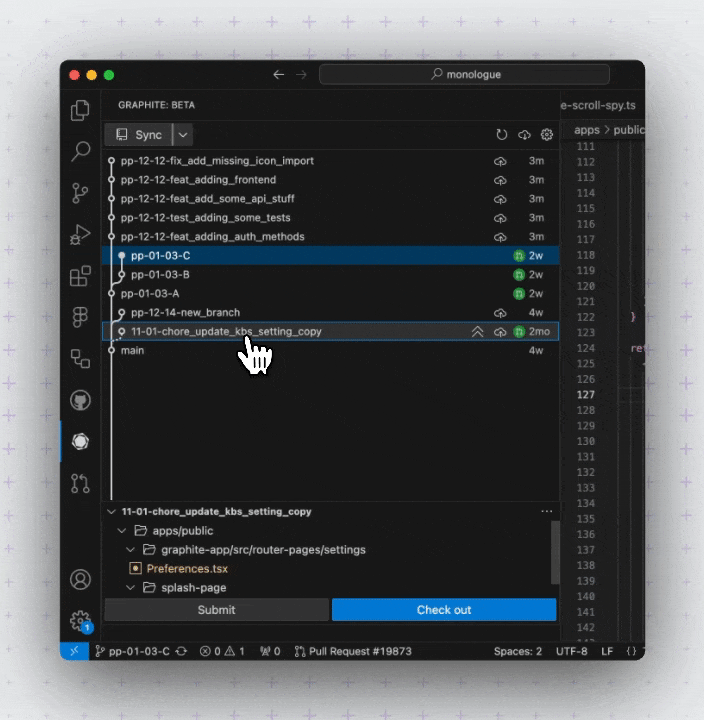Image resolution: width=704 pixels, height=720 pixels.
Task: Open Graphite settings gear in toolbar
Action: pyautogui.click(x=546, y=135)
